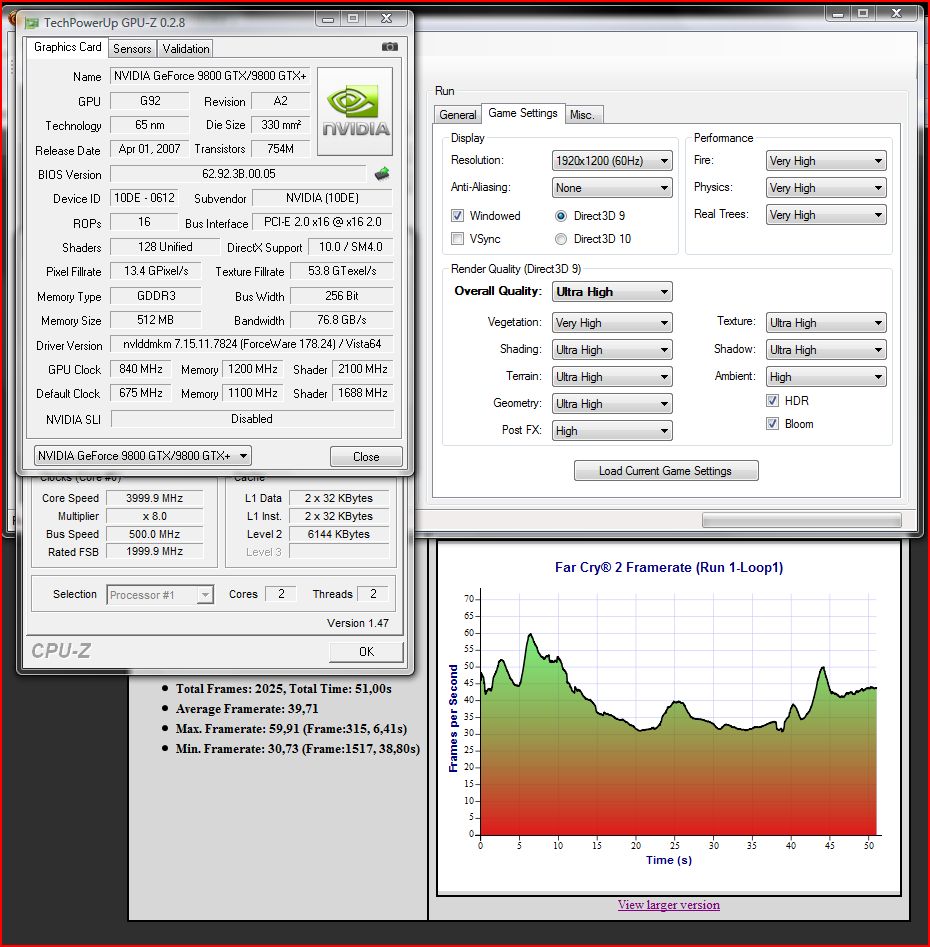Open the Geometry quality dropdown
Viewport: 930px width, 947px height.
click(612, 403)
